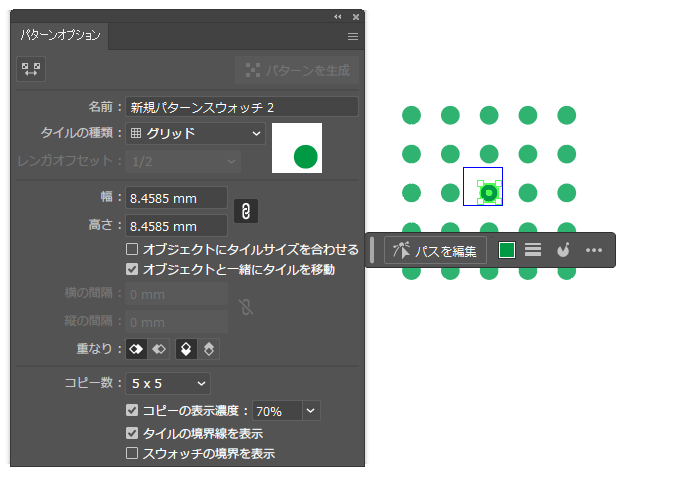Uncheck オブジェクトと一緒にタイルを移動 checkbox
Screen dimensions: 674x481
tap(132, 270)
